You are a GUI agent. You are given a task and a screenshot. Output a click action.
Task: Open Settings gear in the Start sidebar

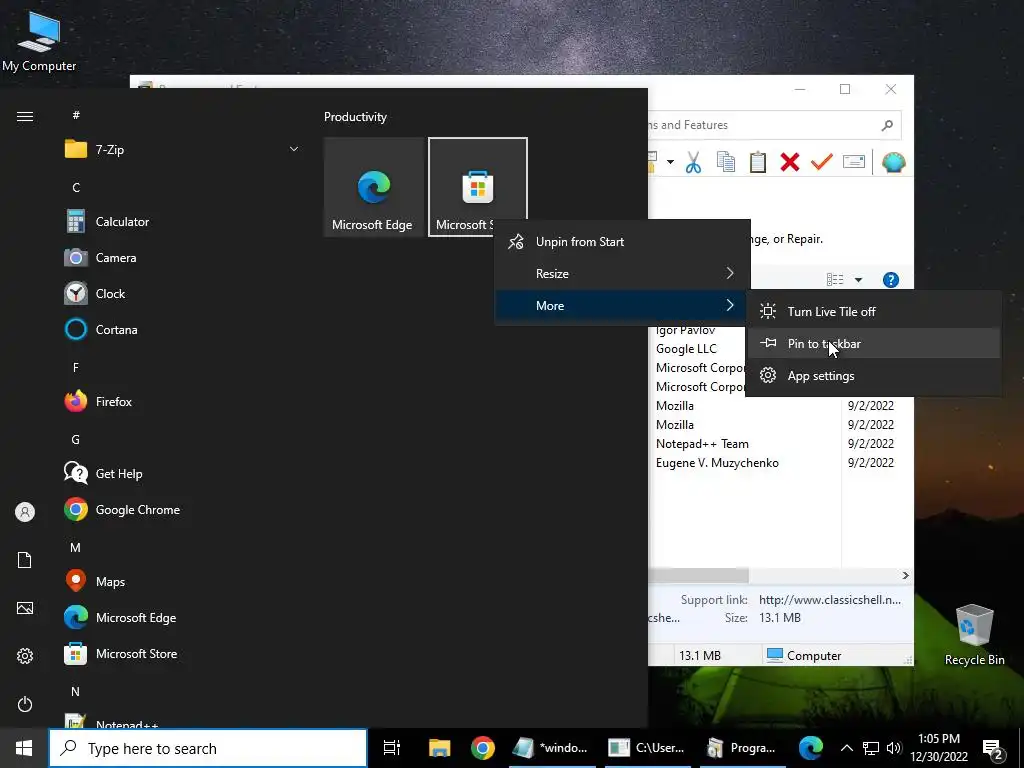click(x=25, y=656)
